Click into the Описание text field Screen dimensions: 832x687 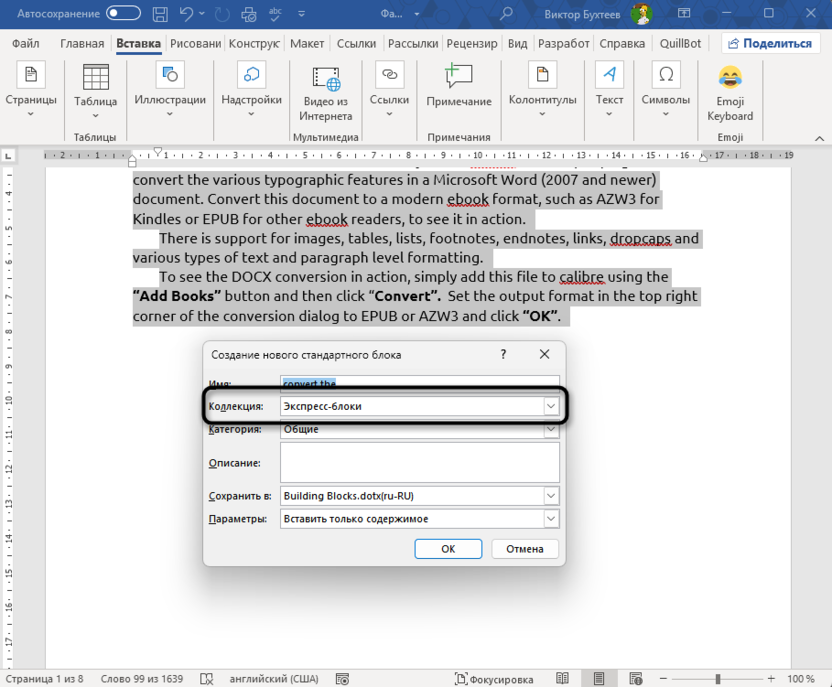point(419,463)
